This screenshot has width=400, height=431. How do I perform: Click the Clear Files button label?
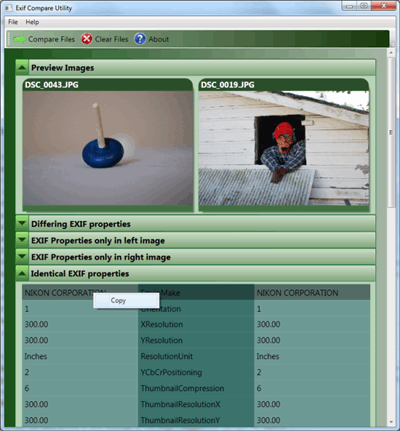112,39
